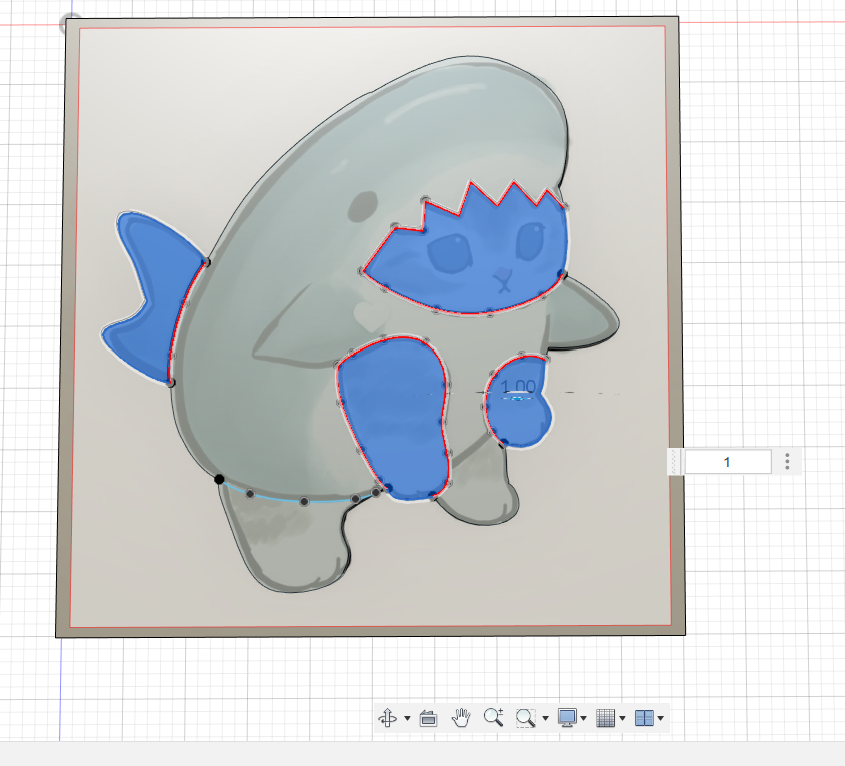
Task: Click the 1.00 dimension label on mitten profile
Action: click(x=518, y=387)
